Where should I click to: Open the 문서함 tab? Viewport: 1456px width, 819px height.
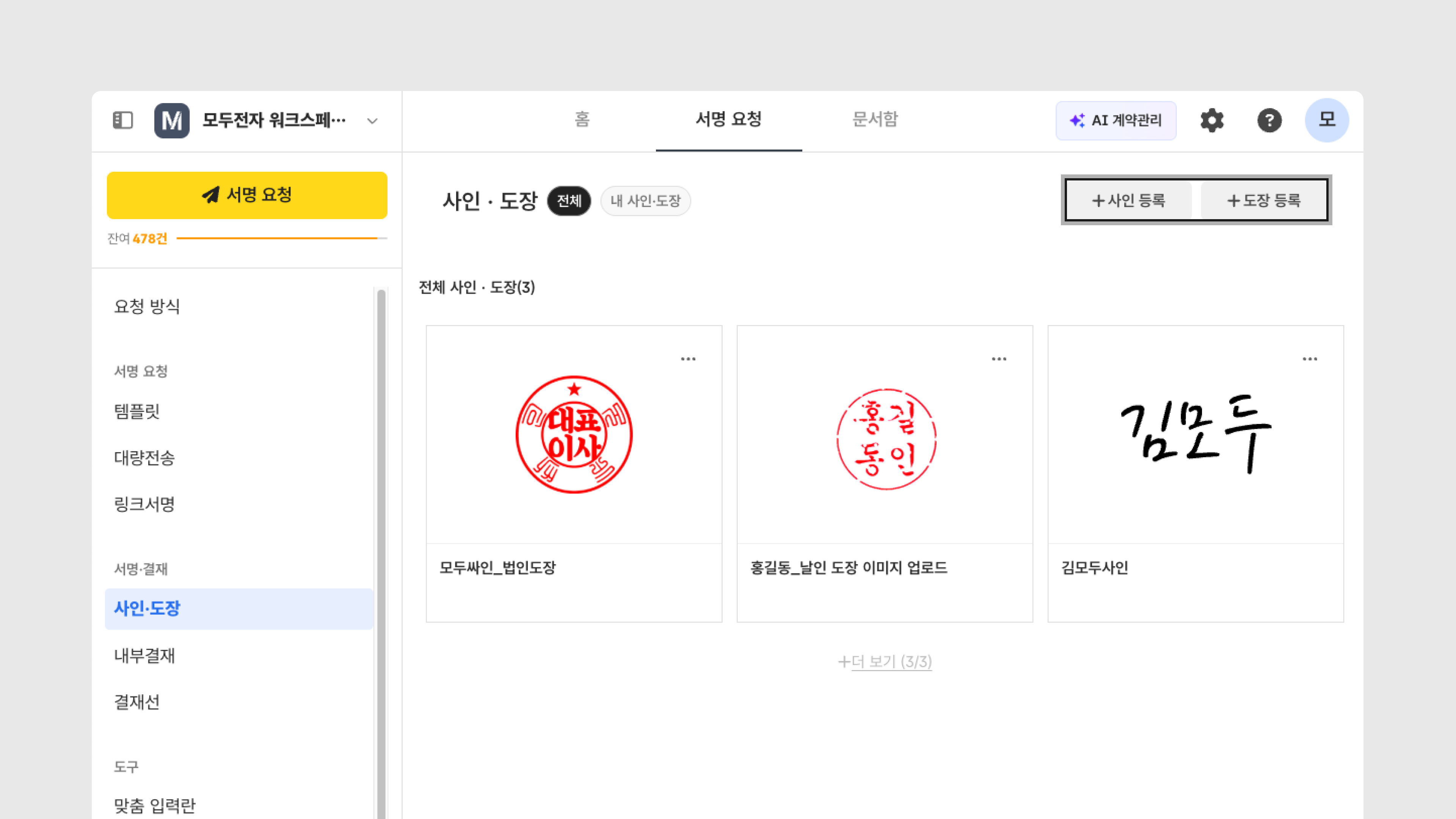pos(874,119)
